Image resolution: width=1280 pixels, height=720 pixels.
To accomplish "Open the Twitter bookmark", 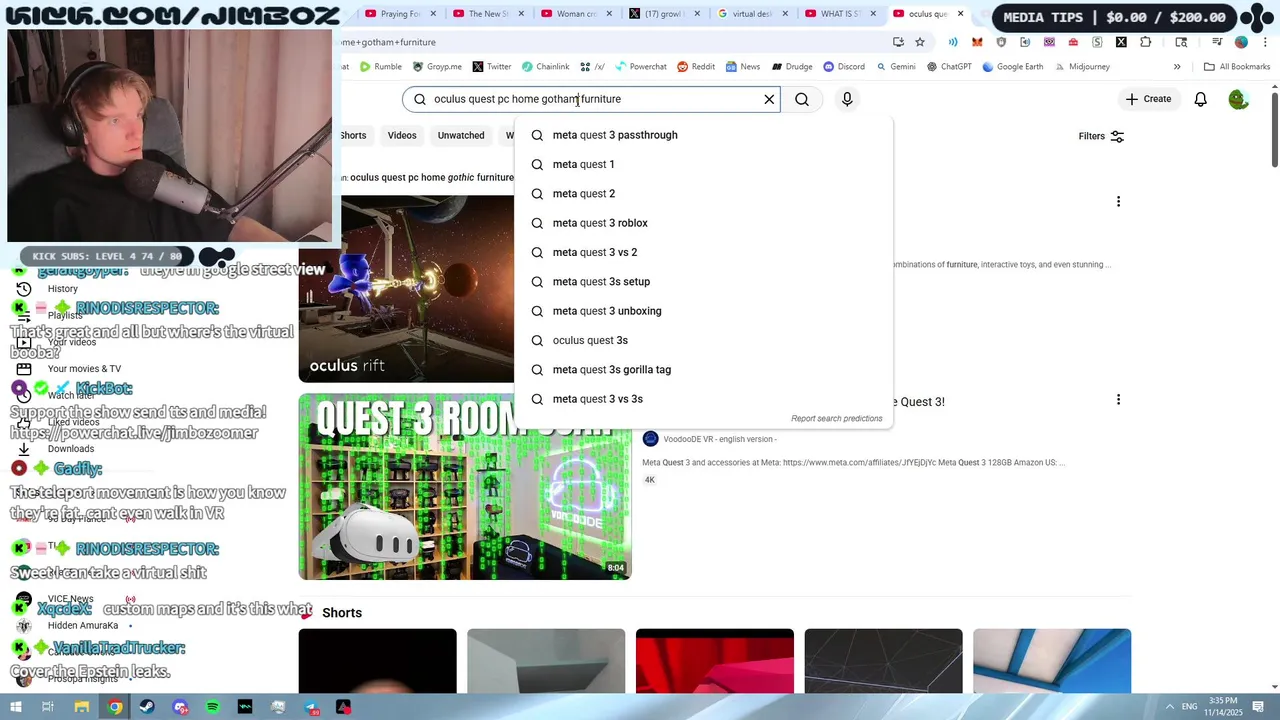I will click(x=491, y=67).
